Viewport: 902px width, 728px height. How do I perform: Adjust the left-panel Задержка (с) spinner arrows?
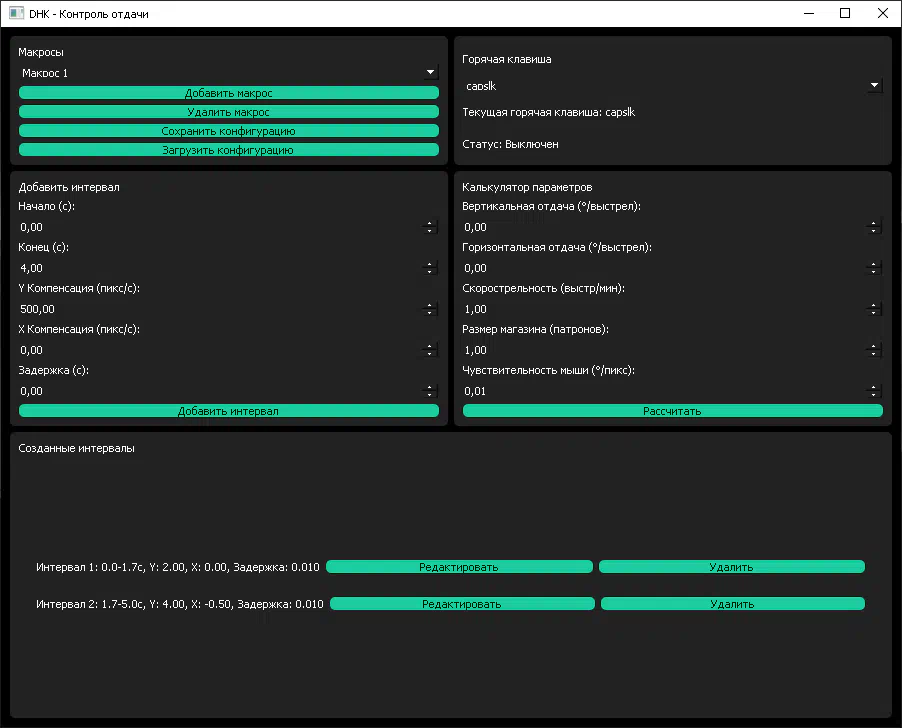coord(430,391)
